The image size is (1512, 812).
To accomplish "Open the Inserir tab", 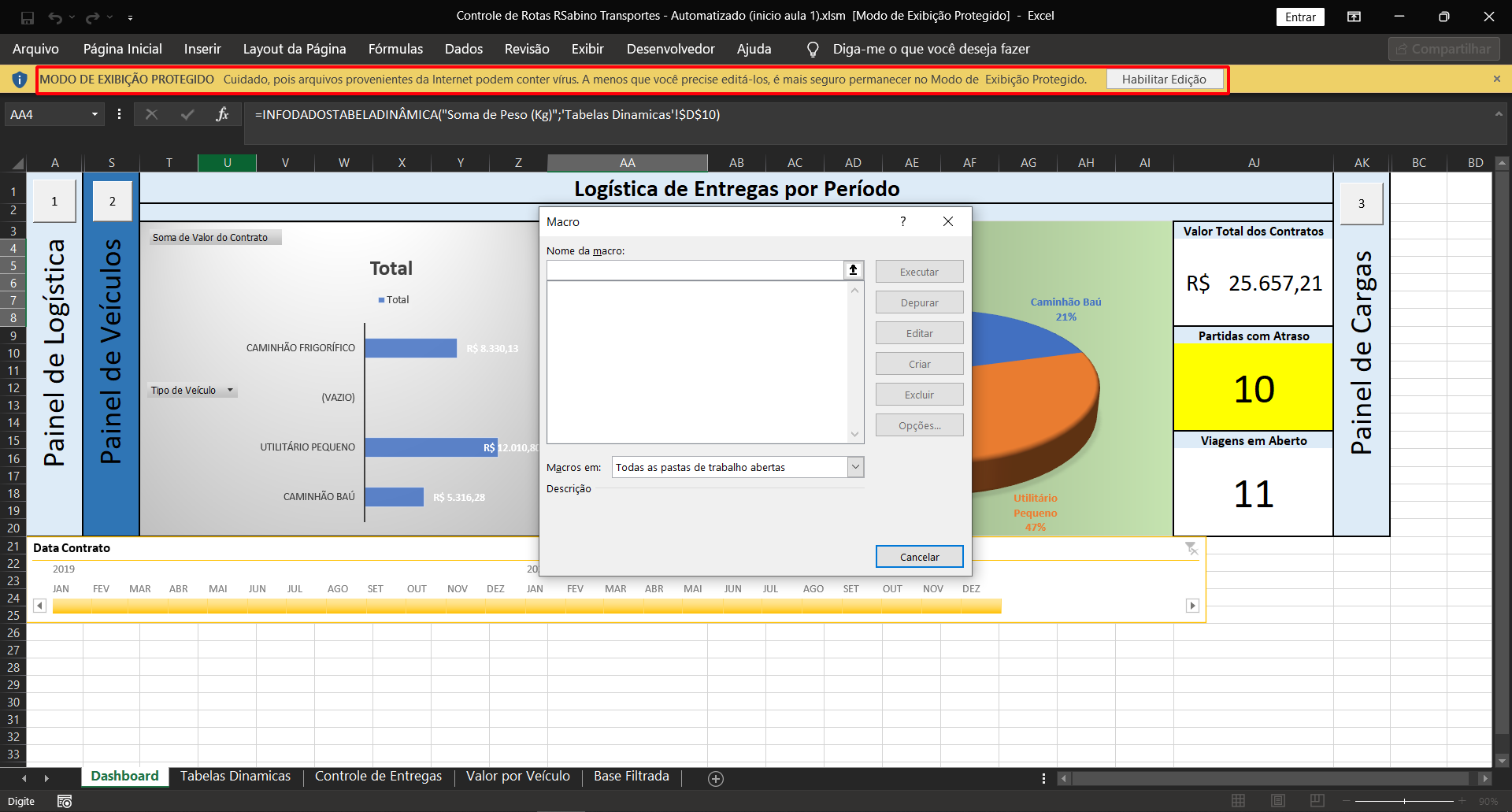I will 202,49.
